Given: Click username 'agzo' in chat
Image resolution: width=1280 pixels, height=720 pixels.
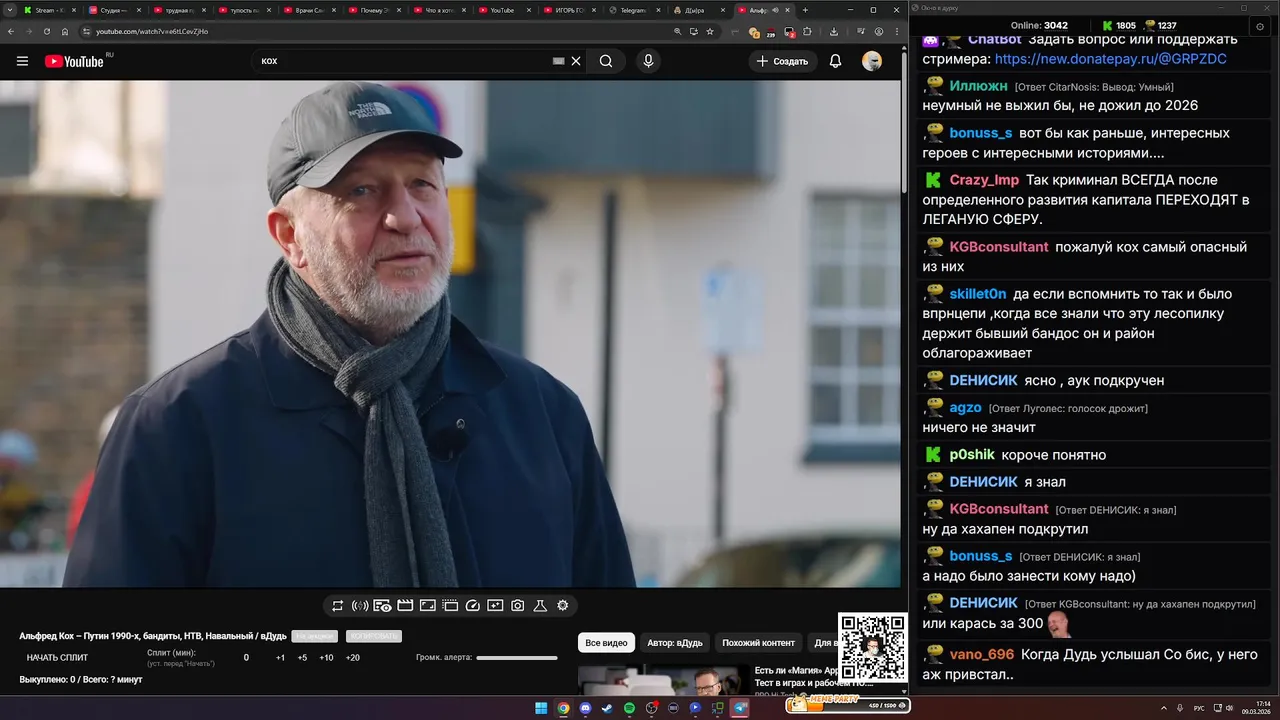Looking at the screenshot, I should [966, 408].
